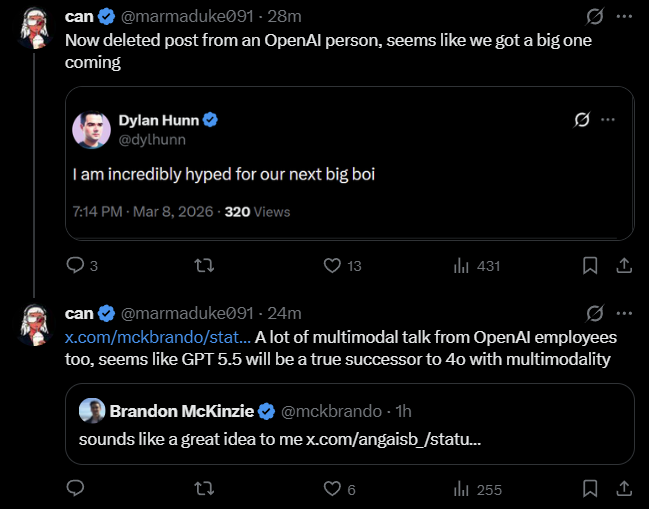Repost the first post about OpenAI
The image size is (649, 509).
[204, 265]
